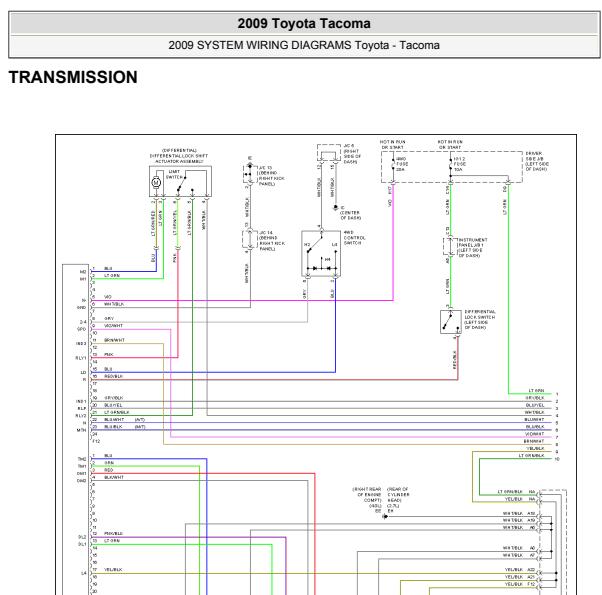Click the "(A/T)" note beside the BLU/WHT wire

tap(140, 420)
